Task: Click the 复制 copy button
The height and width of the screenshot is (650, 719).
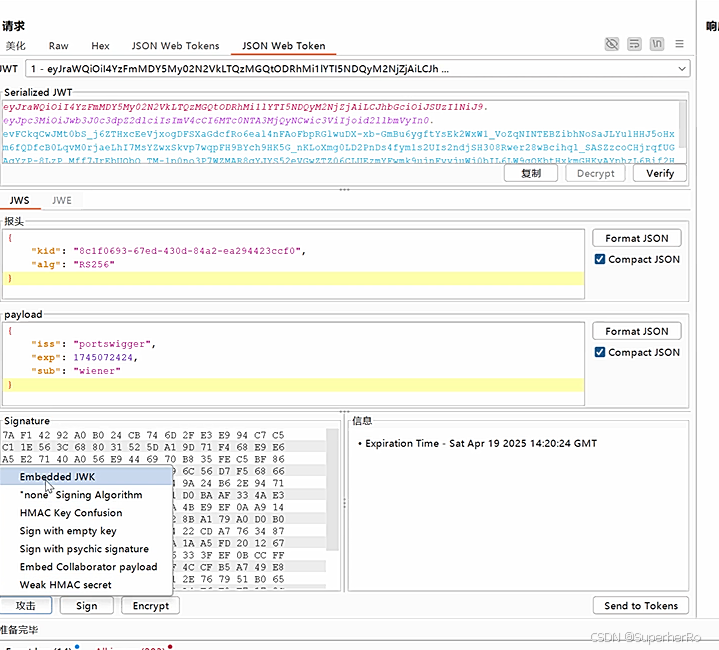Action: pos(531,173)
